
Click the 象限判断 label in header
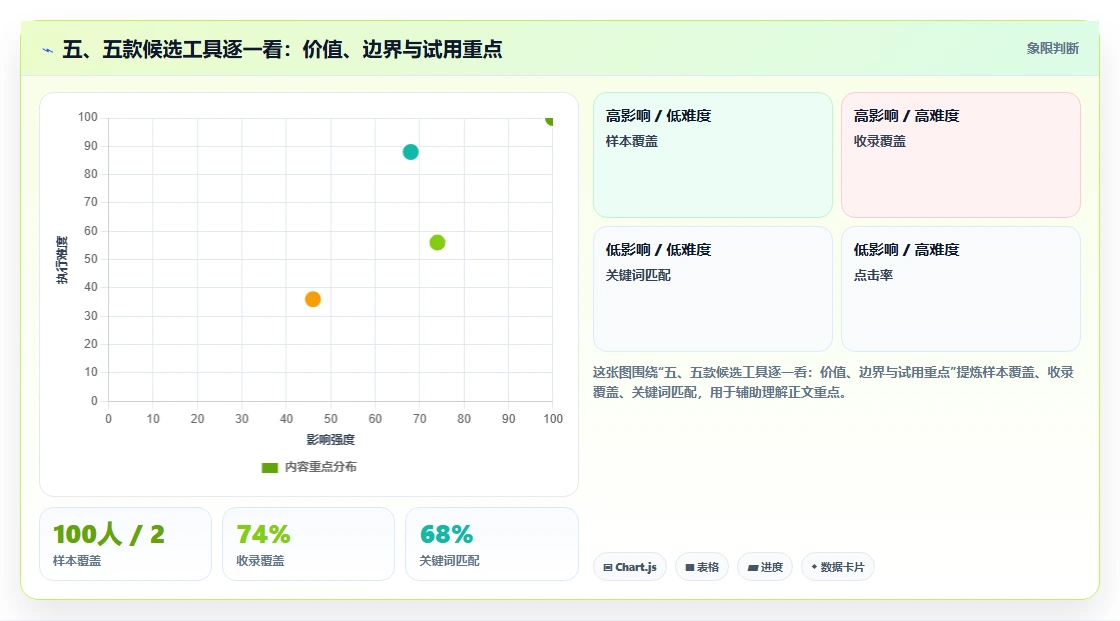tap(1052, 49)
